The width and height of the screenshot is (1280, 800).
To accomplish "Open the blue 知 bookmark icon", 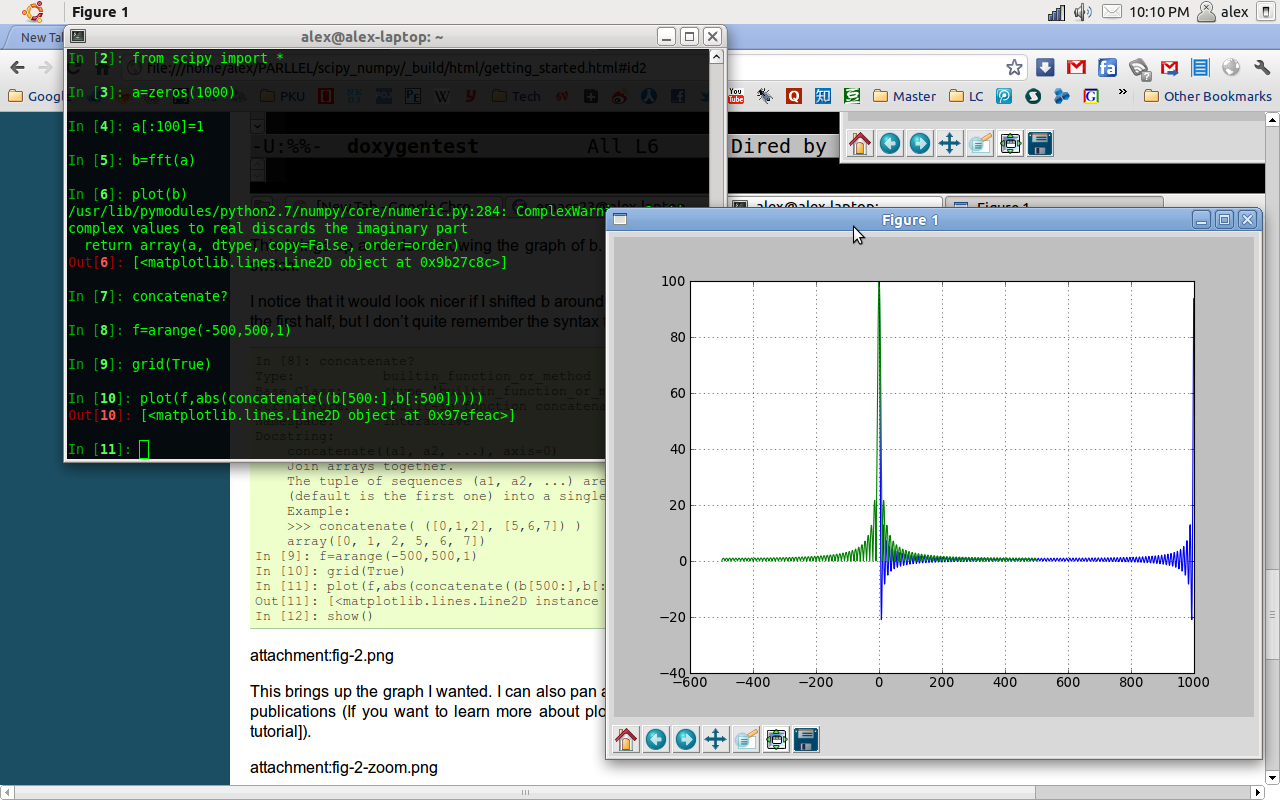I will pos(822,96).
